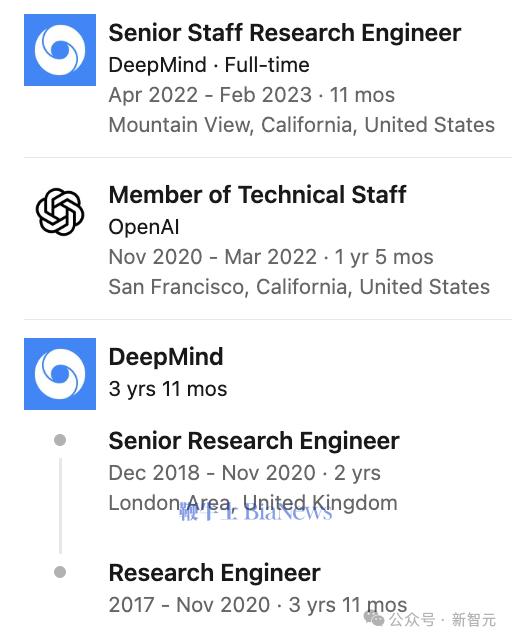Click Mountain View, California location text

point(302,124)
